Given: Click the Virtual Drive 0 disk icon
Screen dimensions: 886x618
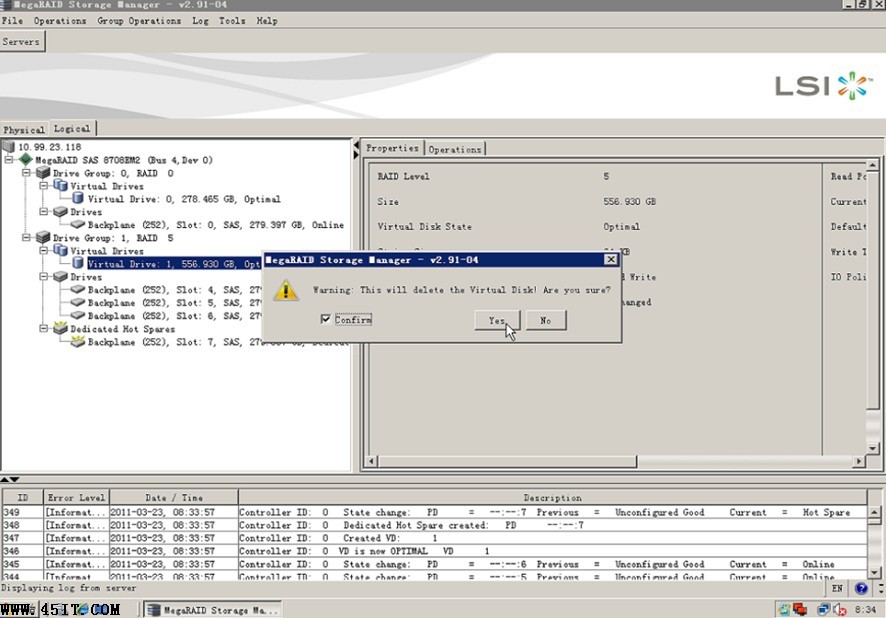Looking at the screenshot, I should [x=77, y=199].
